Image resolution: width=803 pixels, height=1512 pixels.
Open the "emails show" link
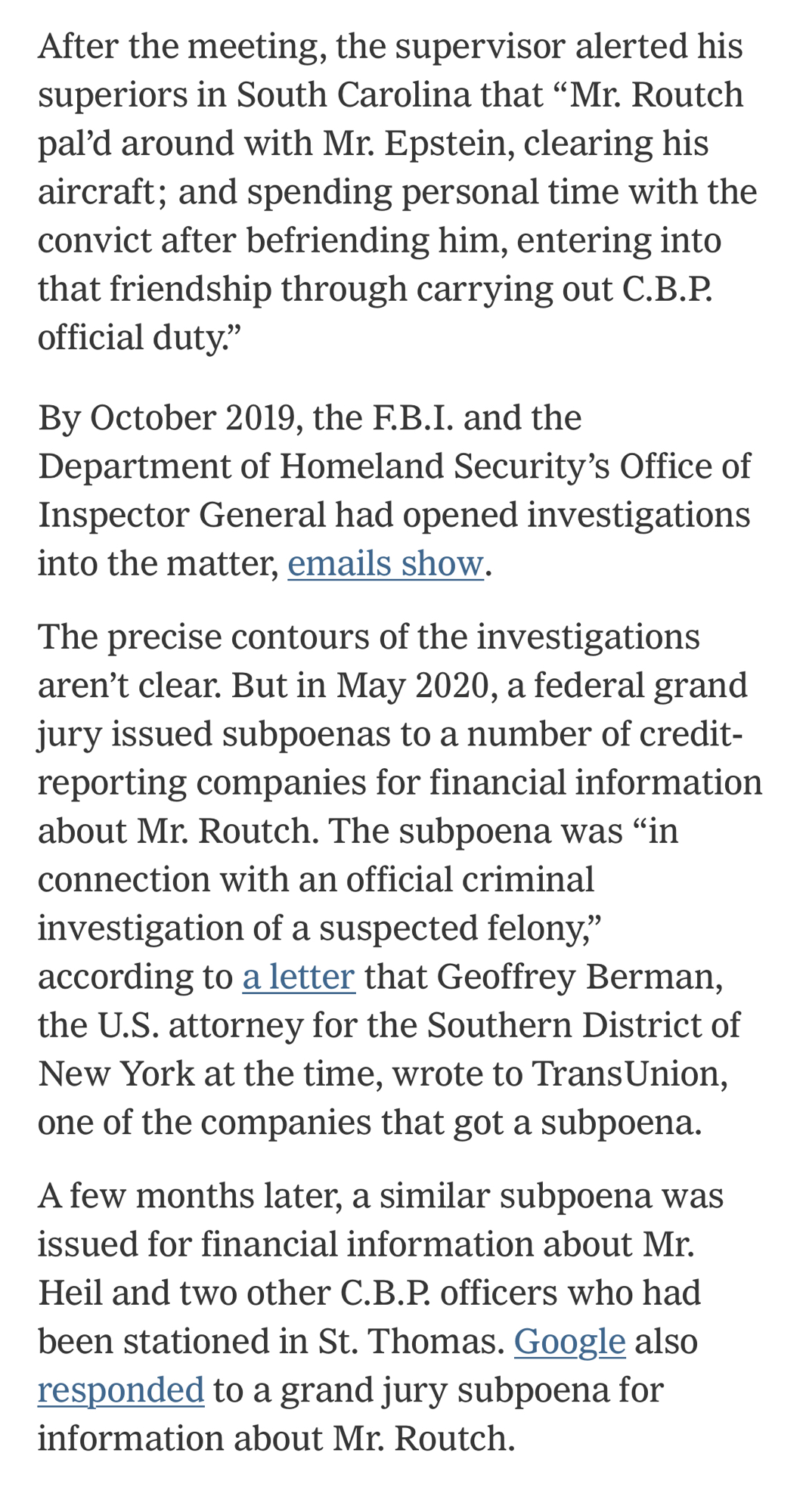point(386,563)
